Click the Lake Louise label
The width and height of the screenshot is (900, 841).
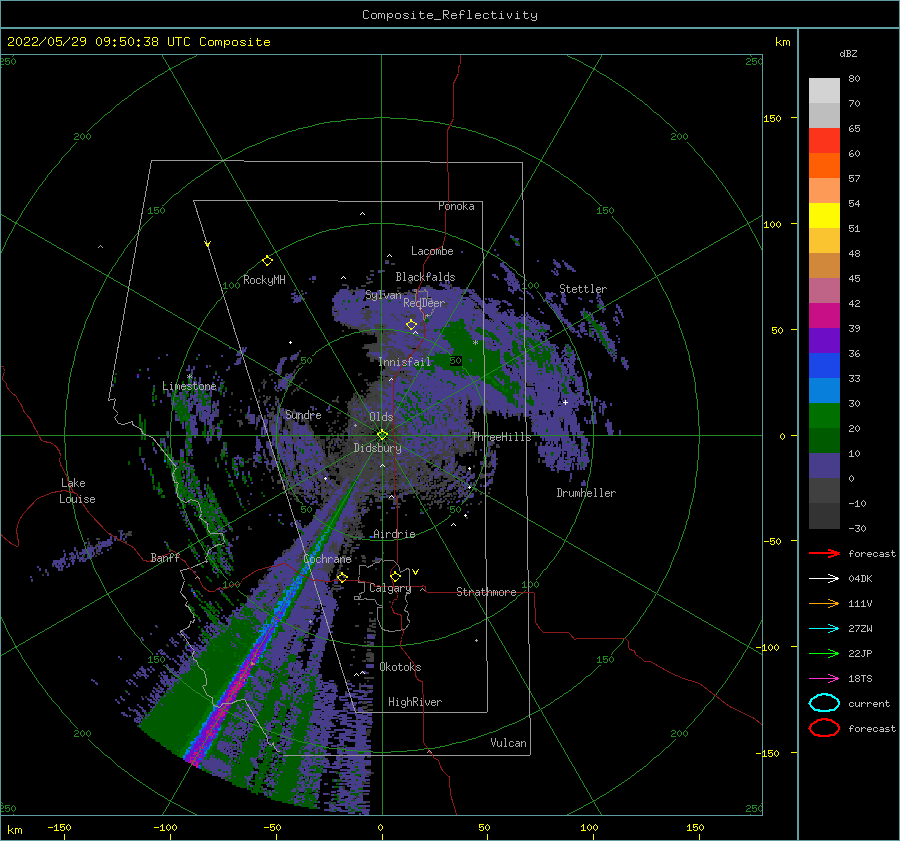click(x=77, y=491)
